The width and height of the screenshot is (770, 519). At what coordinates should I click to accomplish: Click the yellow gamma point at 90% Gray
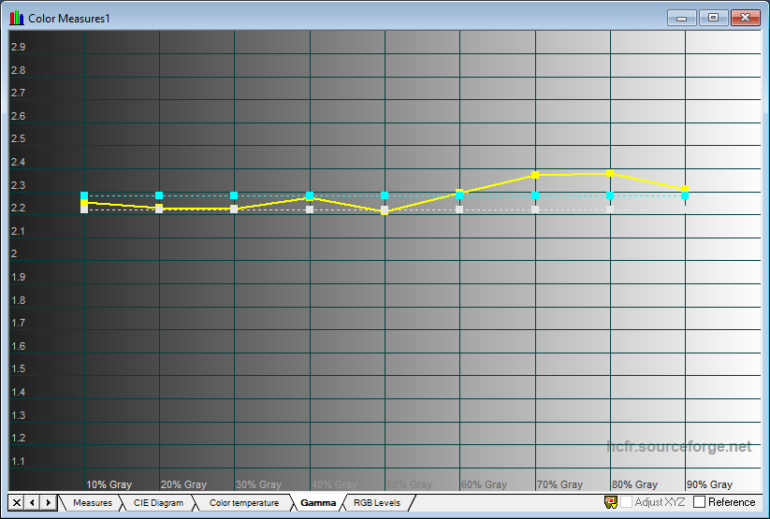tap(685, 189)
